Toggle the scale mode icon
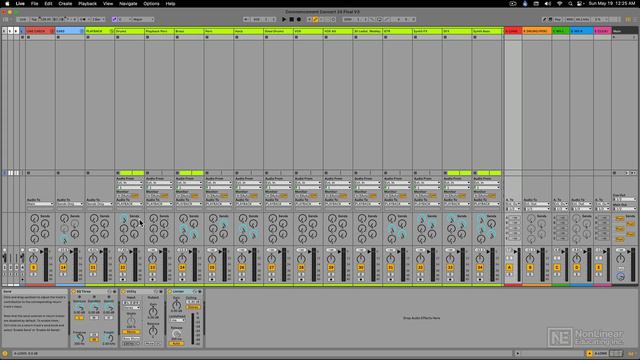This screenshot has width=640, height=360. point(114,19)
